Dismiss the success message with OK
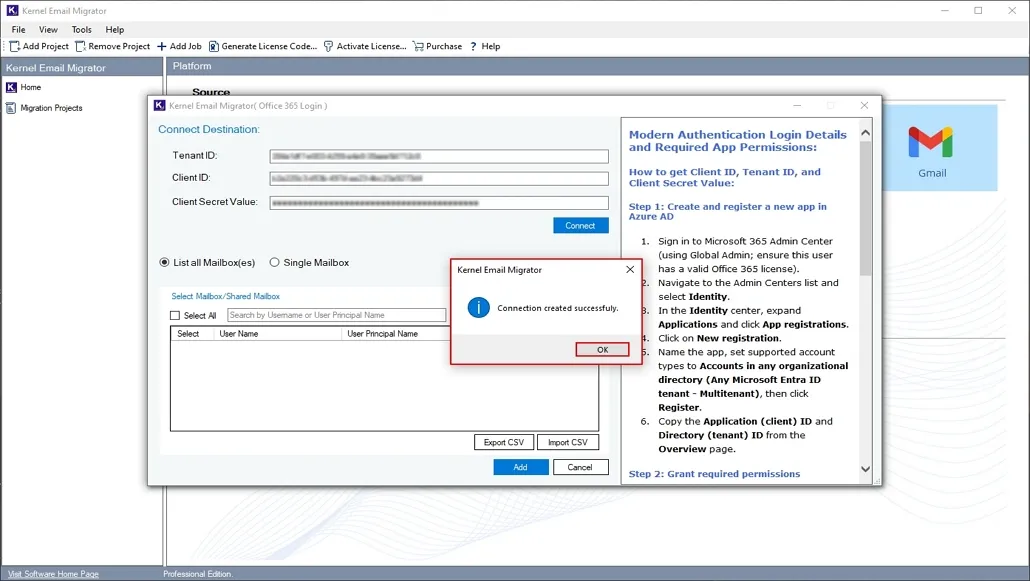Image resolution: width=1030 pixels, height=581 pixels. [x=601, y=348]
